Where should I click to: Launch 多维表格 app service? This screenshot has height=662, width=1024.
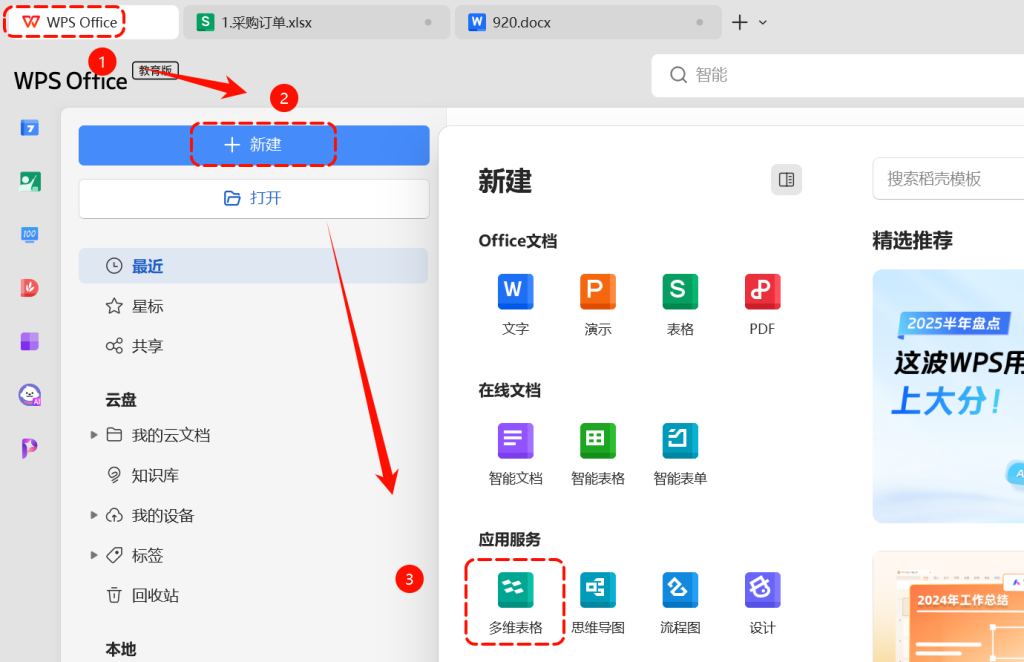pos(515,603)
